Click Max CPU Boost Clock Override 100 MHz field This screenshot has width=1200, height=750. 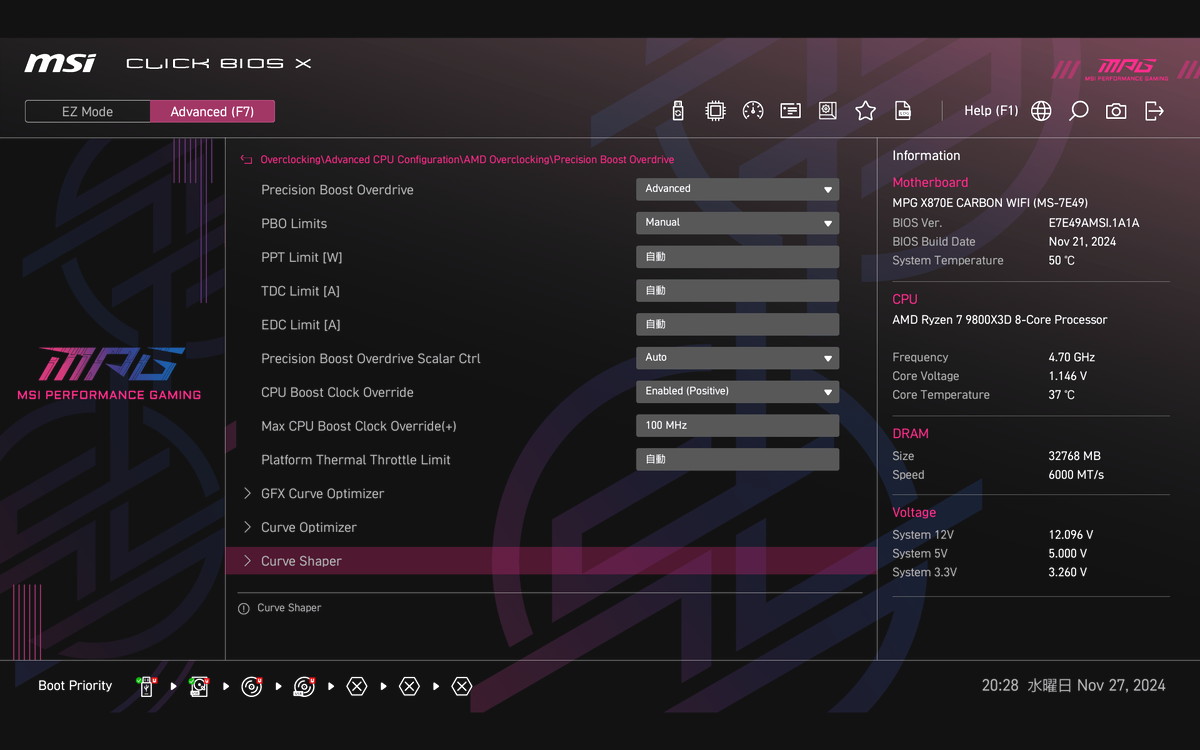coord(737,426)
